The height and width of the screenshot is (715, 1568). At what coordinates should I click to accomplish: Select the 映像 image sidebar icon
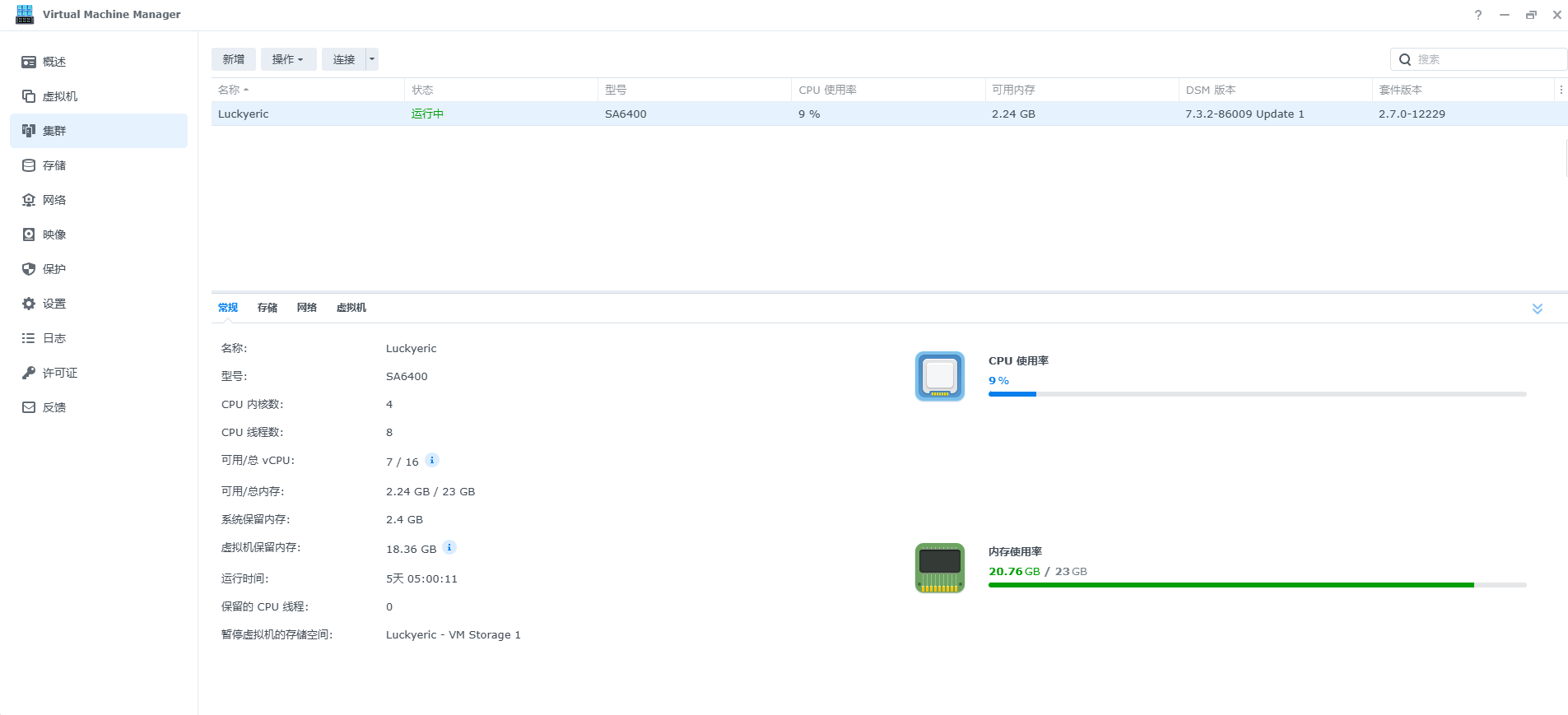tap(29, 234)
